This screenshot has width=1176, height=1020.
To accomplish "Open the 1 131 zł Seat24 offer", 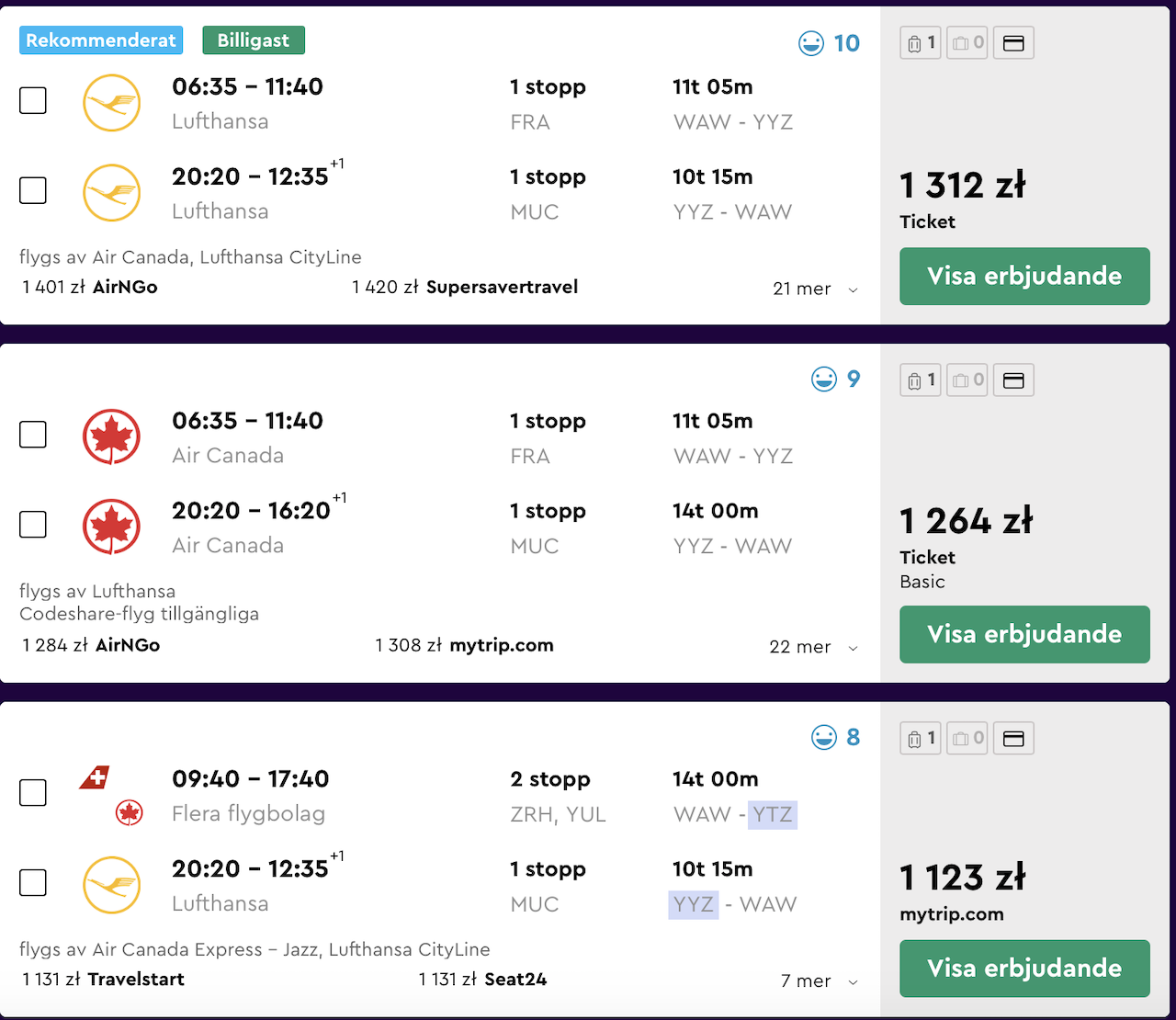I will (x=482, y=980).
